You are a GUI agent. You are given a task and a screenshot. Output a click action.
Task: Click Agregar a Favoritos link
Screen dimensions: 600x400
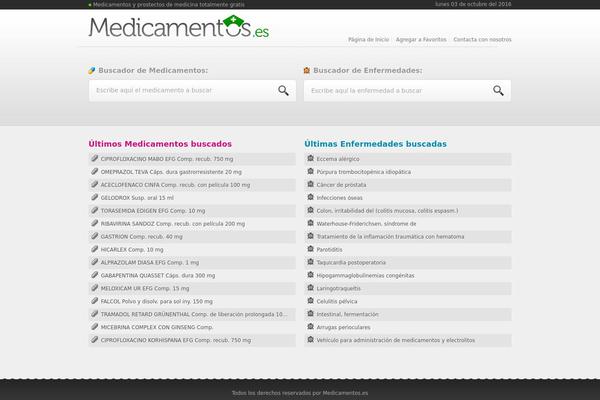pyautogui.click(x=421, y=39)
